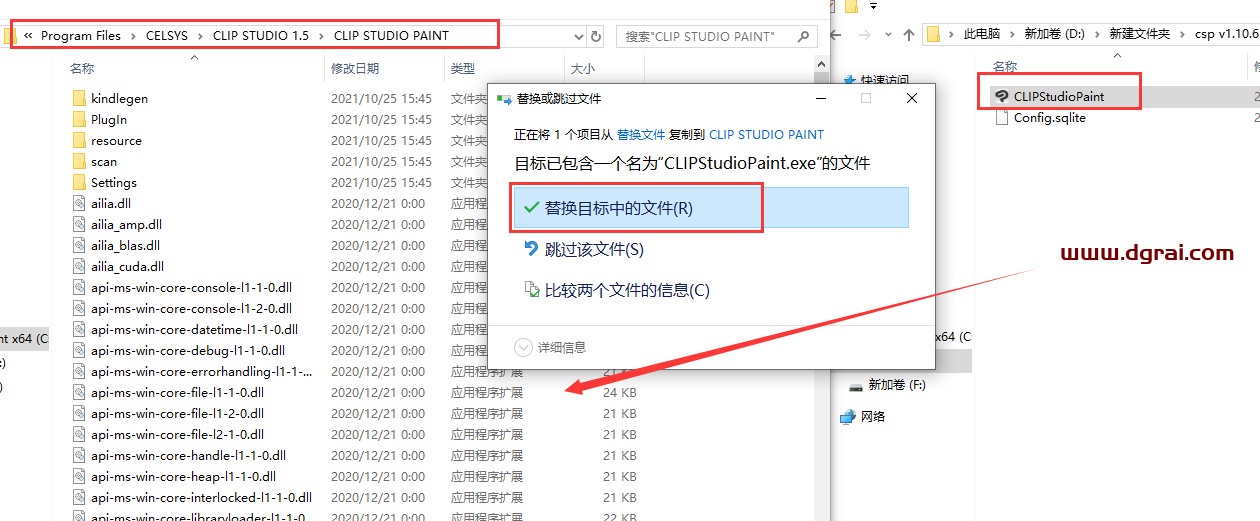Viewport: 1260px width, 521px height.
Task: Open chevron dropdown after Program Files breadcrumb
Action: click(132, 36)
